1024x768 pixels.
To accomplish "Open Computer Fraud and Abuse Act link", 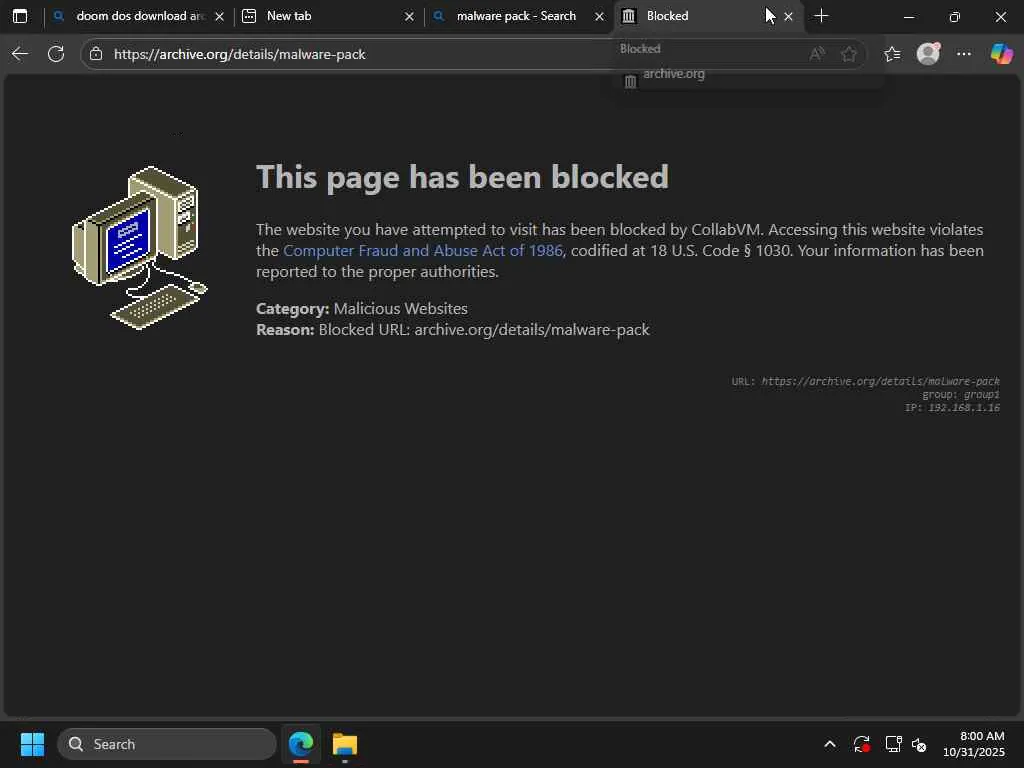I will [423, 251].
